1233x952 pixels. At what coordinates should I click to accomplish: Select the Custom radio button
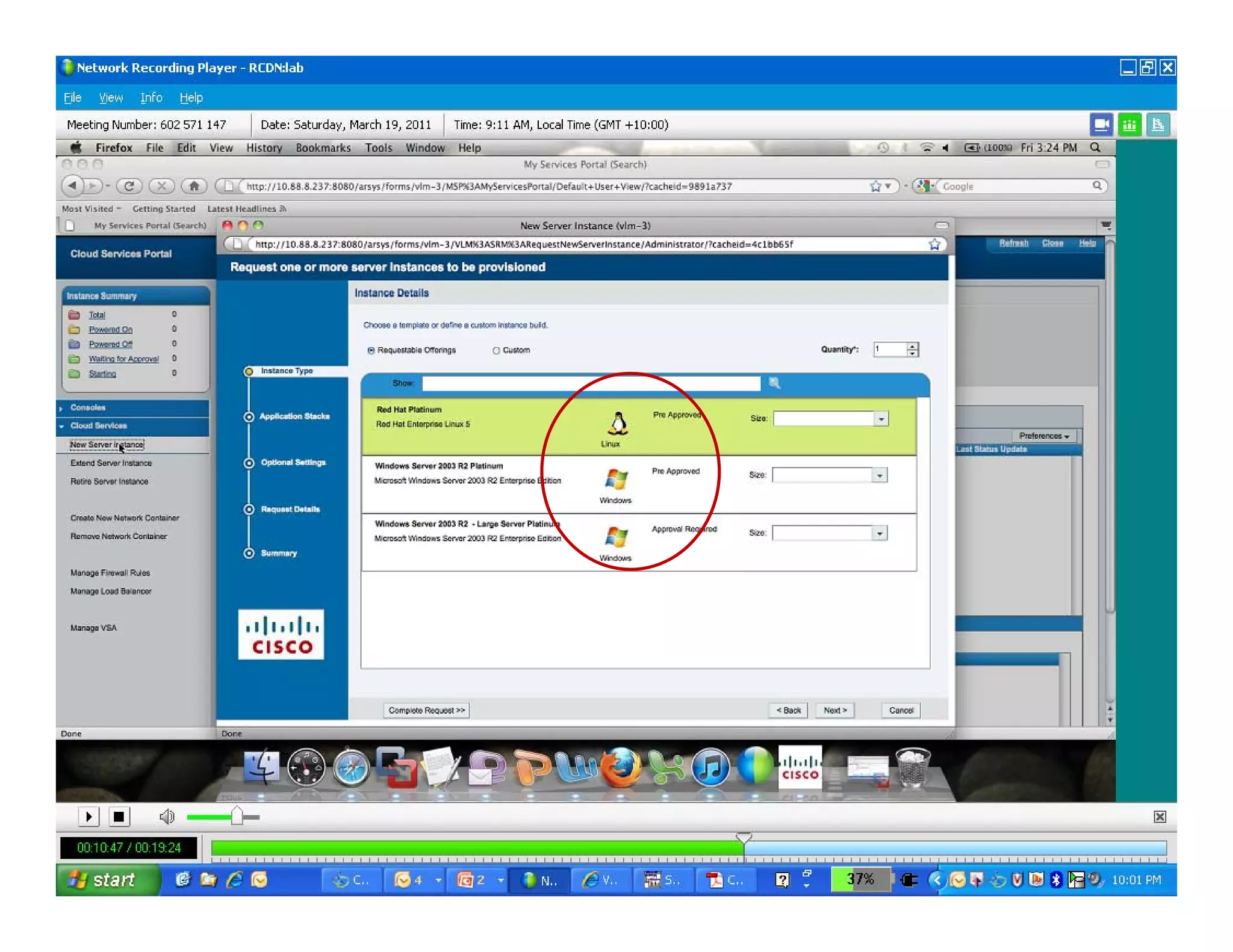[496, 350]
